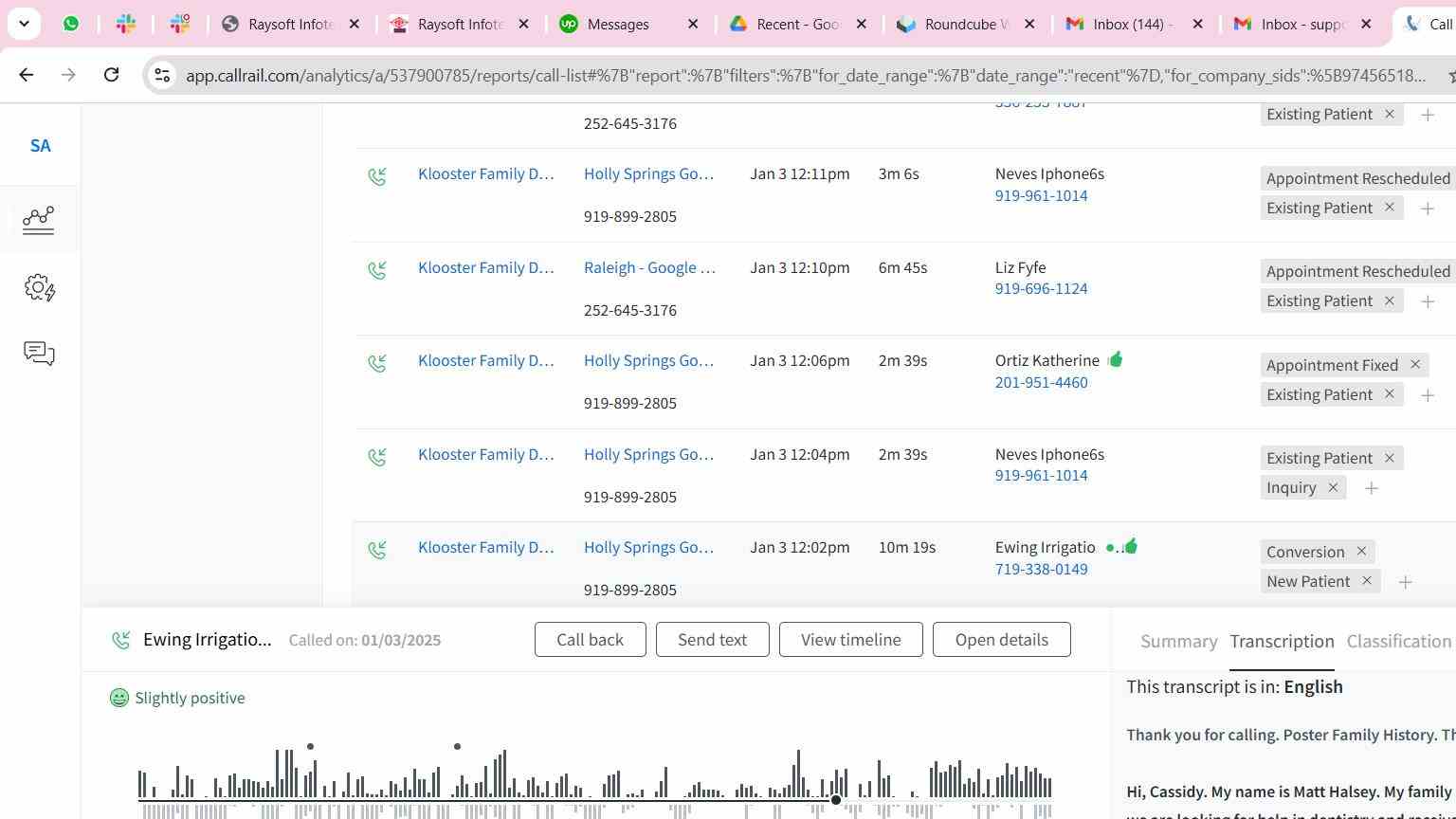The height and width of the screenshot is (819, 1456).
Task: Dial number 201-951-4460
Action: click(x=1041, y=382)
